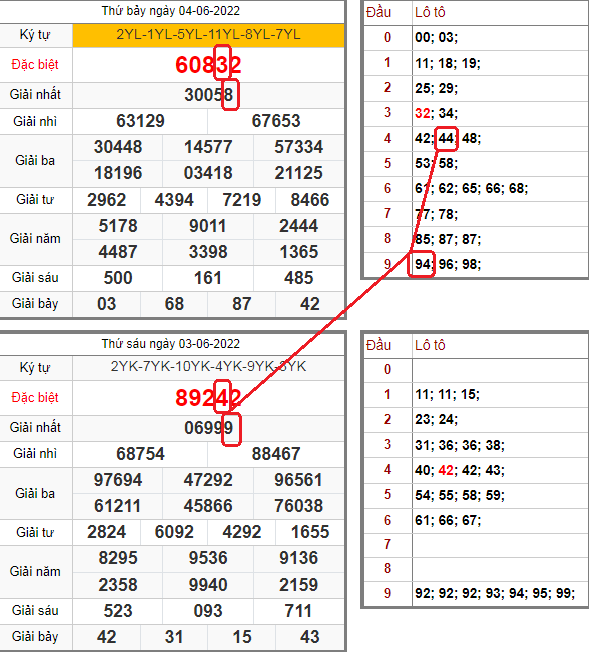
Task: Select fifth prize number 1365
Action: point(298,252)
